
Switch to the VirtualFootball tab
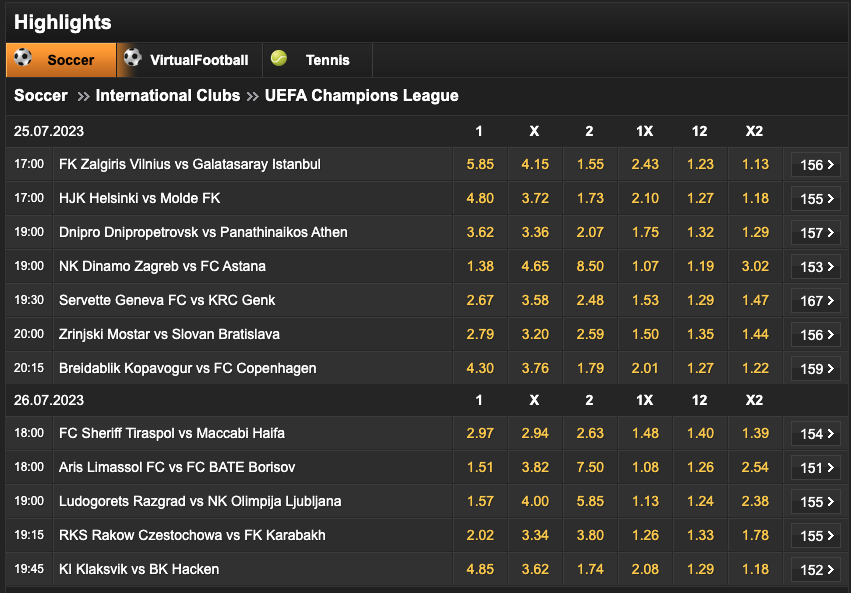(189, 60)
